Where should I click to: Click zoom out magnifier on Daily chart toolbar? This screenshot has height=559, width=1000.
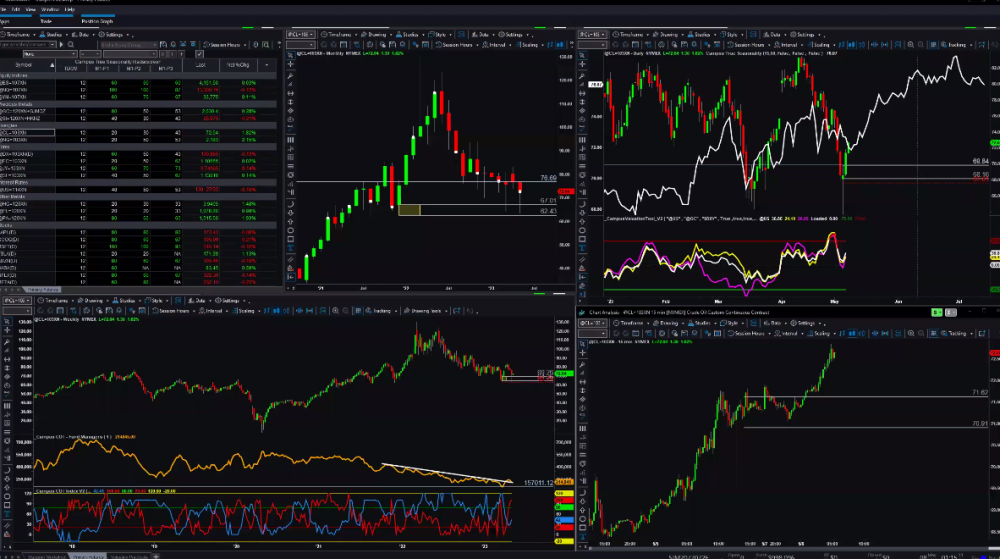(x=922, y=45)
